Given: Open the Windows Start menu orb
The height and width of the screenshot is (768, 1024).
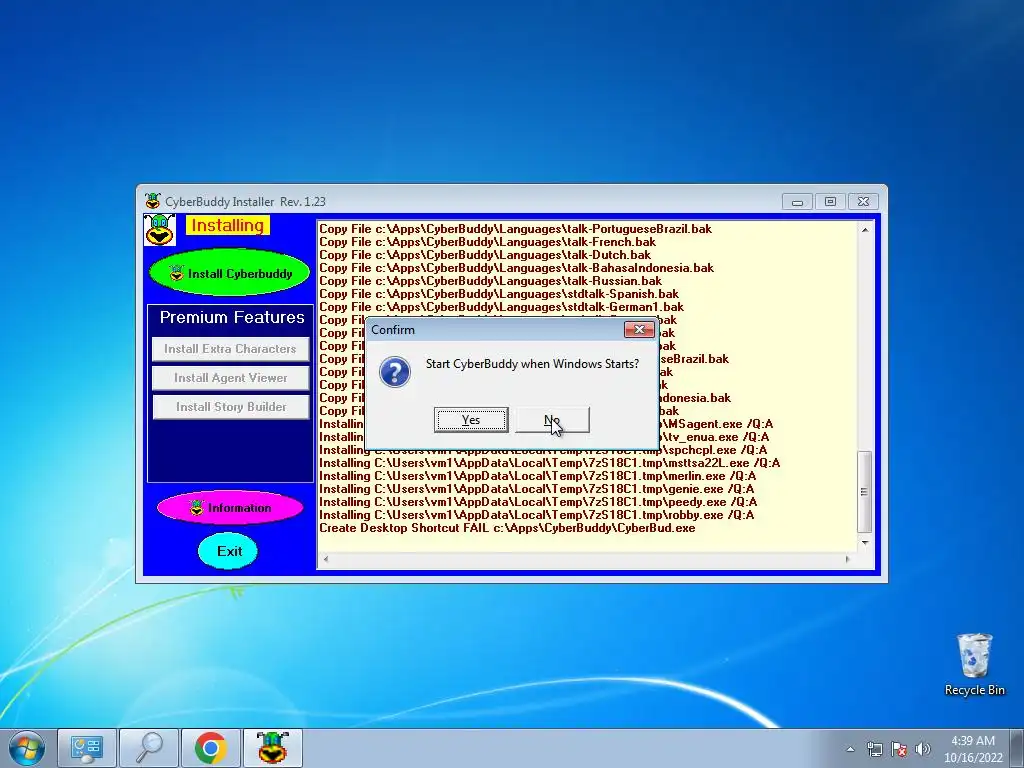Looking at the screenshot, I should tap(27, 748).
